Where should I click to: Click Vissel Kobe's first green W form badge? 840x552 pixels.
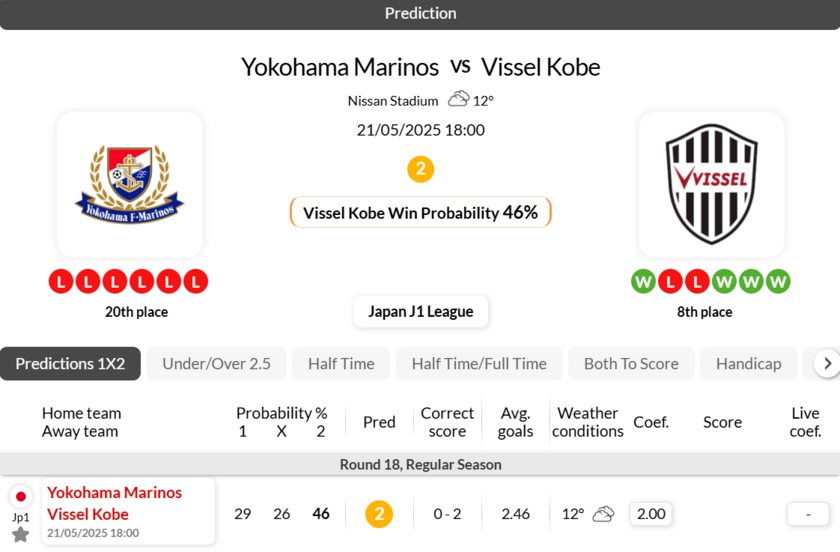tap(643, 282)
